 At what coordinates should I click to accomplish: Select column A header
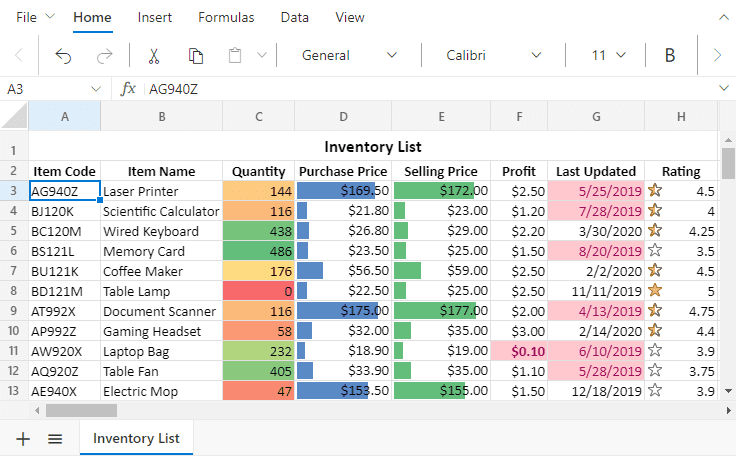click(64, 116)
